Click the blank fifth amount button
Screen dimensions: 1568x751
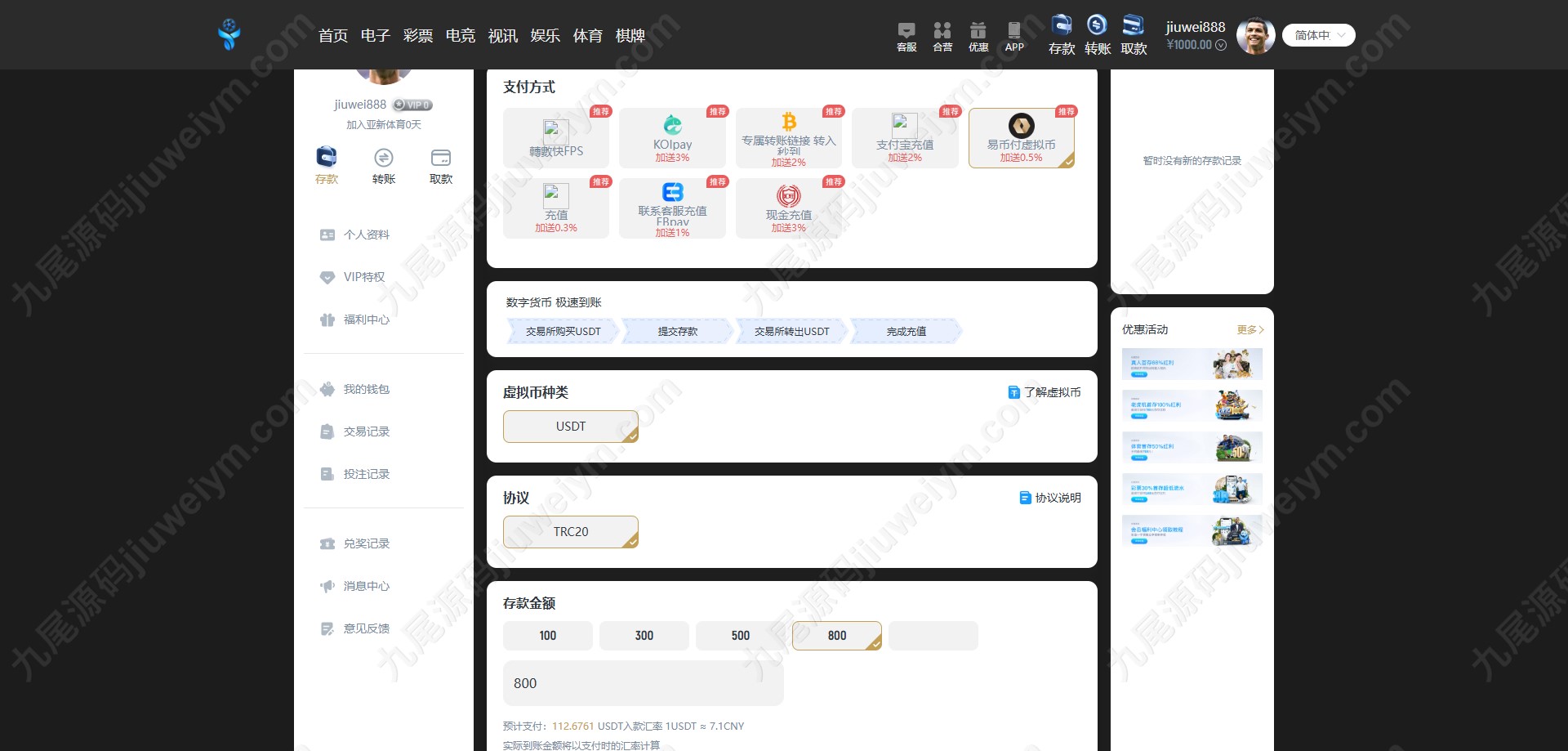point(933,636)
